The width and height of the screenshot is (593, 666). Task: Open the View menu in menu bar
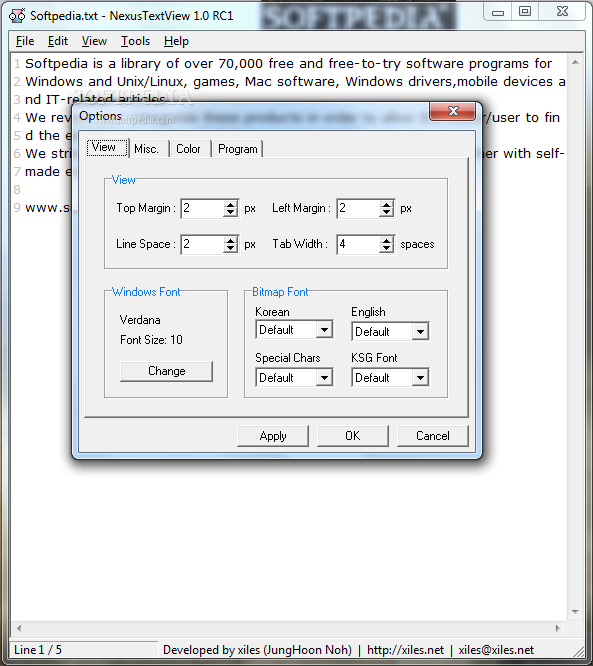click(94, 41)
